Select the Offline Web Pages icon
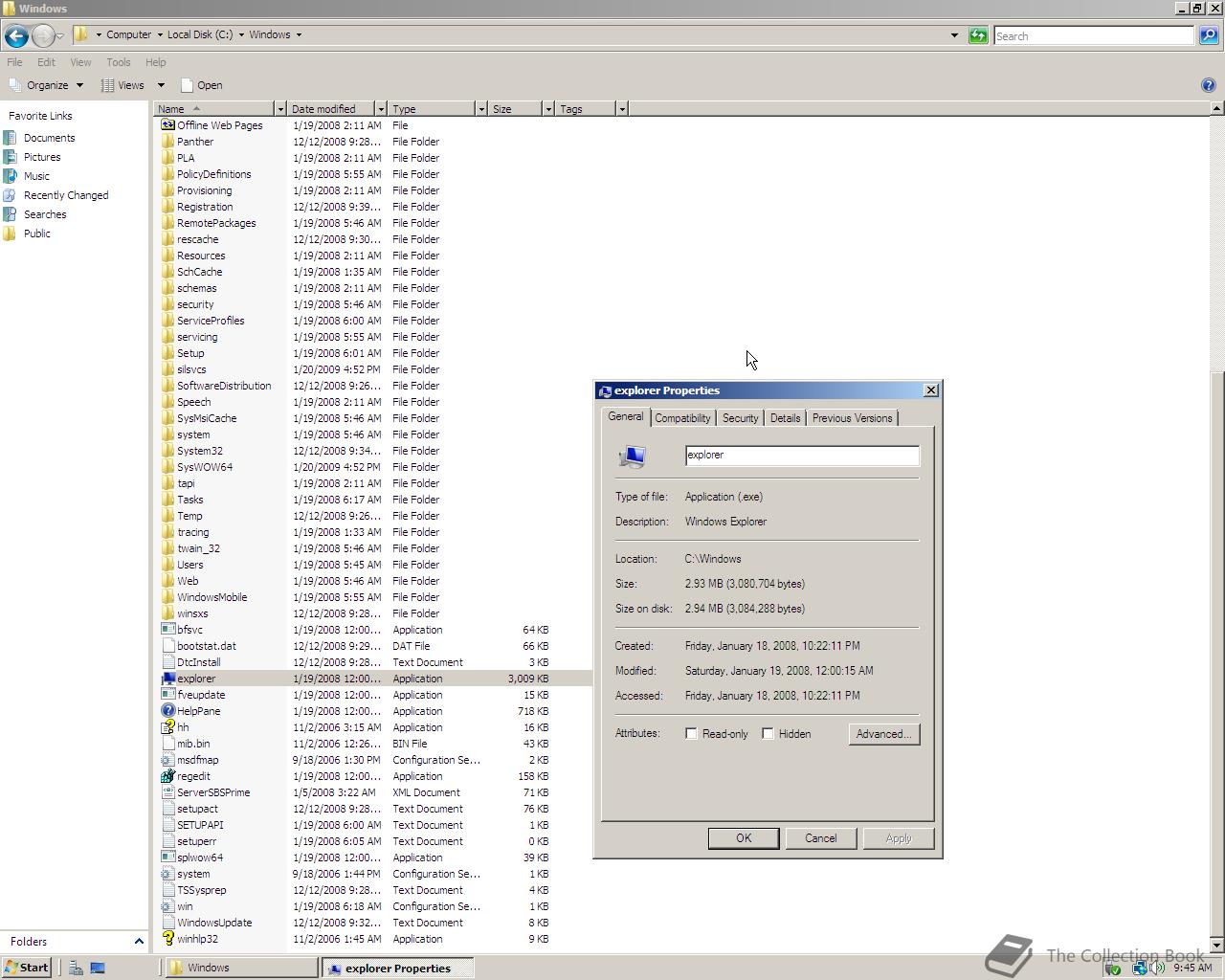 (x=168, y=125)
